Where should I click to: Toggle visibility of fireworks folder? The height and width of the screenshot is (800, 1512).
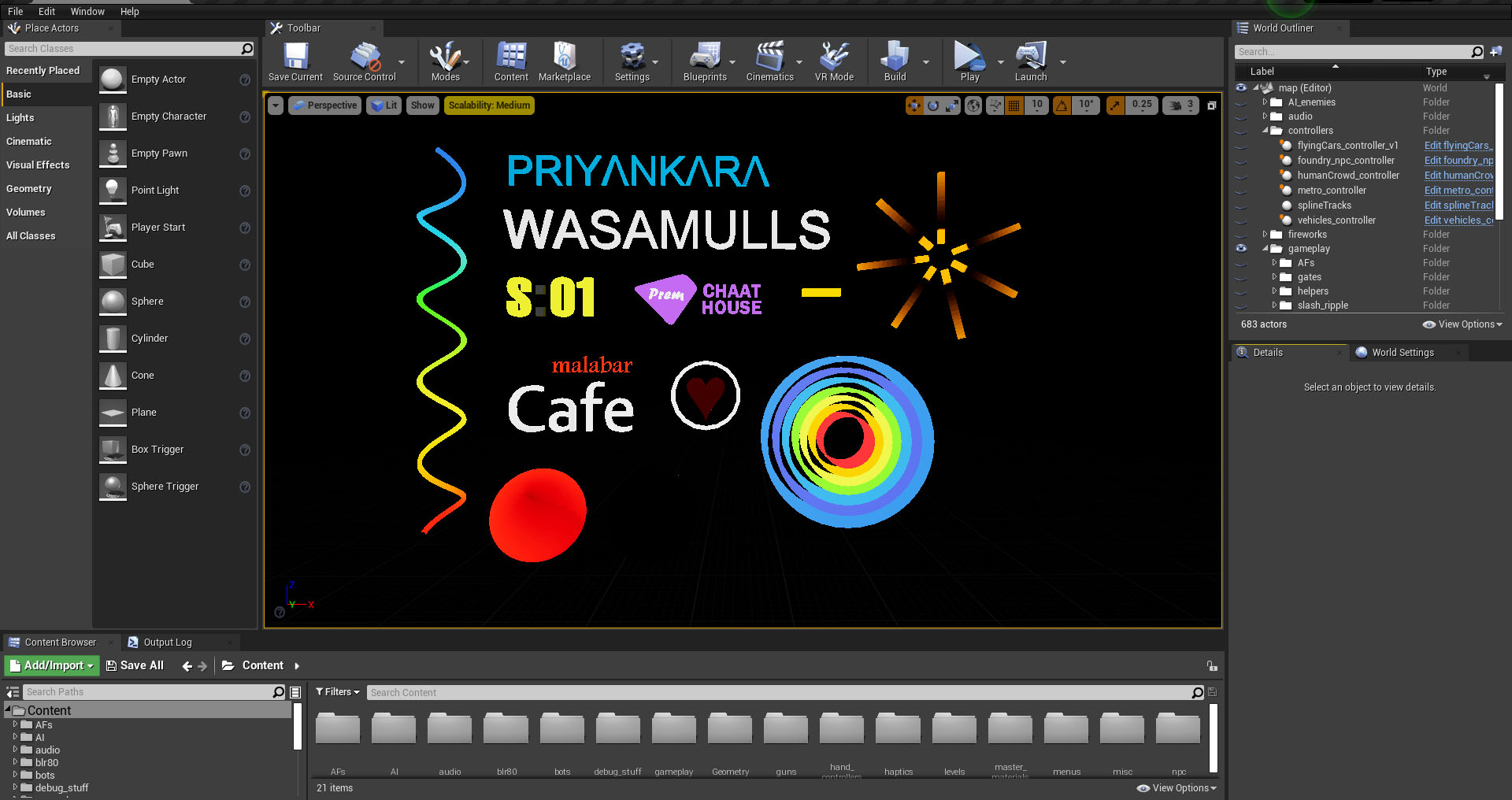pyautogui.click(x=1241, y=236)
